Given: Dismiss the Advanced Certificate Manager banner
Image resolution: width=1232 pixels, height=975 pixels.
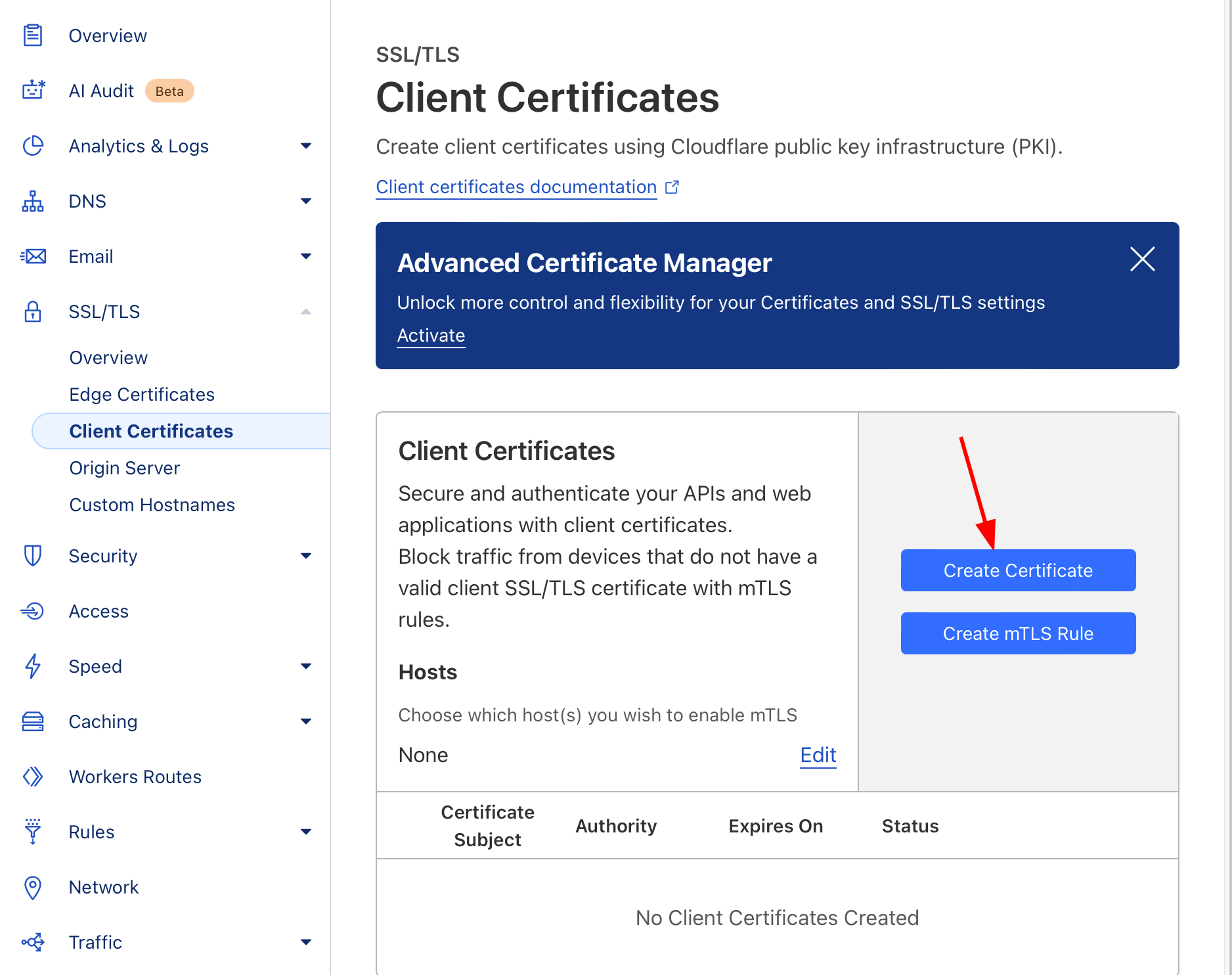Looking at the screenshot, I should click(x=1142, y=259).
